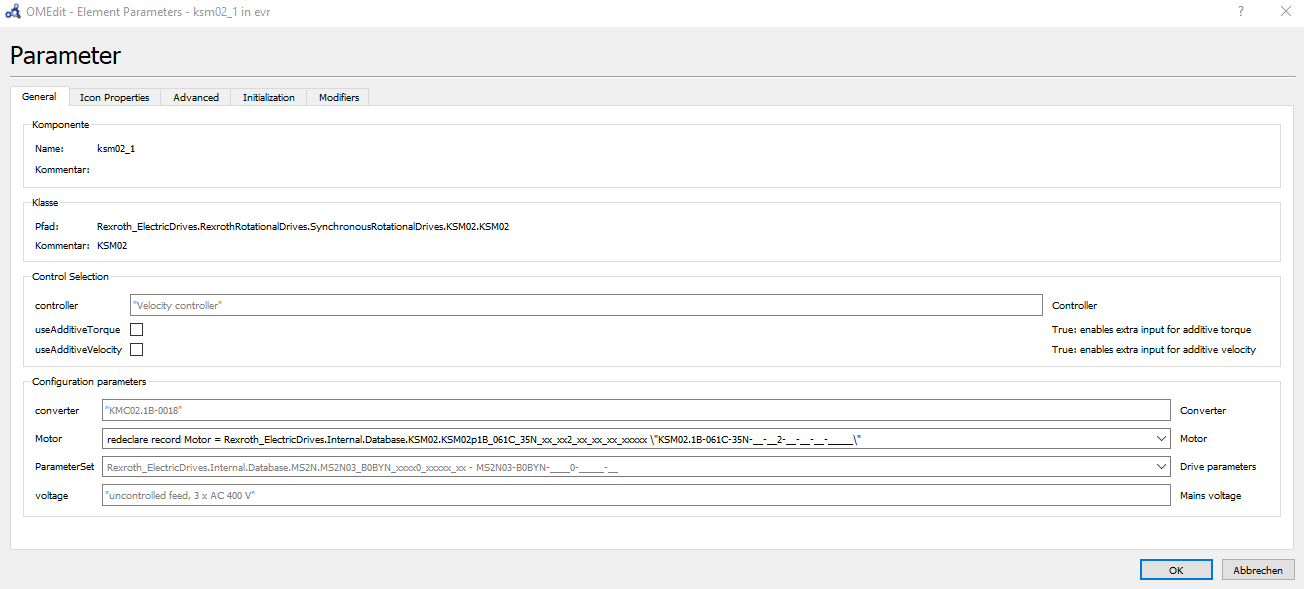
Task: Open the ParameterSet drive parameters dropdown
Action: tap(1159, 466)
